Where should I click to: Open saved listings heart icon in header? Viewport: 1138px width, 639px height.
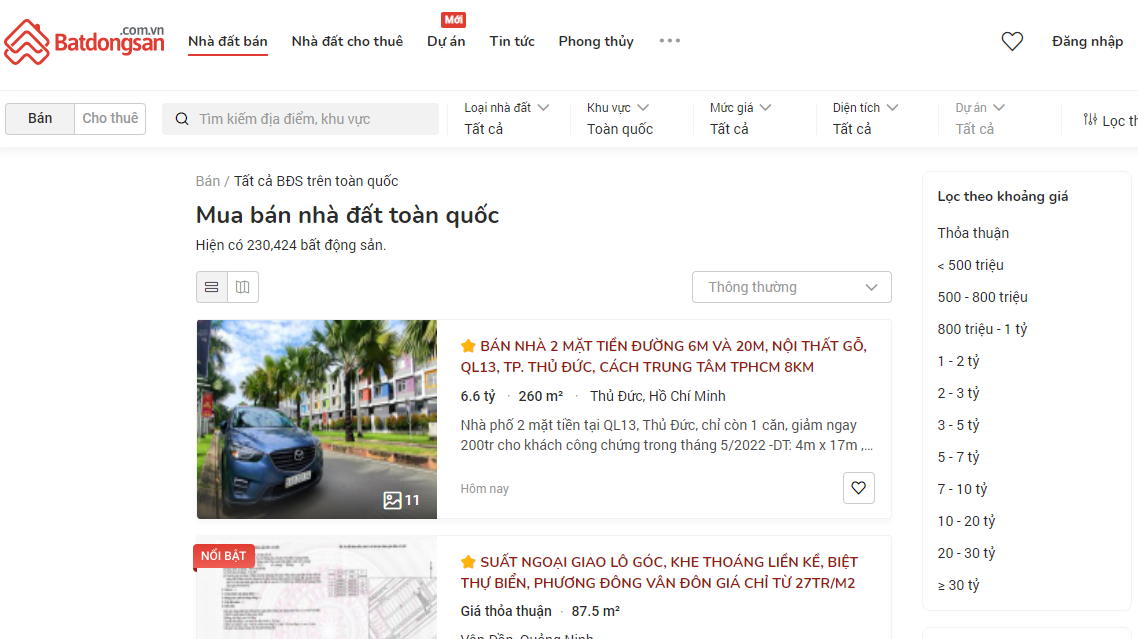(1012, 41)
